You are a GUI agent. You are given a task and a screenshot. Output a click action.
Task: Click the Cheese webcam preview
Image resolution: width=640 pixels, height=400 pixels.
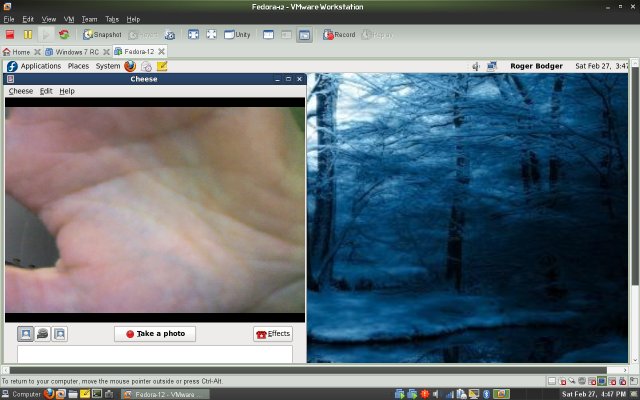click(155, 210)
